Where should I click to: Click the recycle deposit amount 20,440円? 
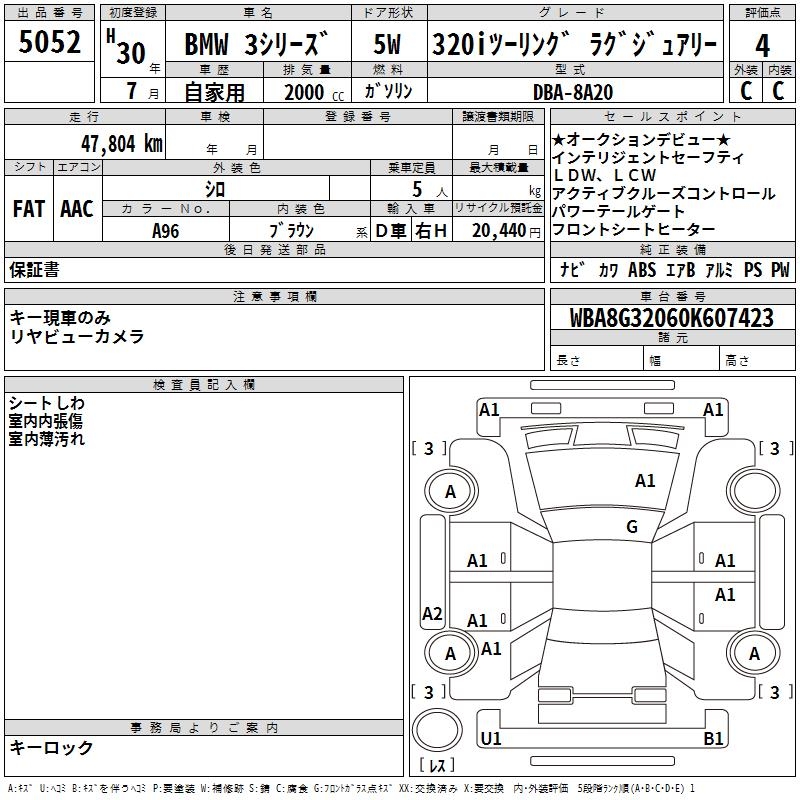(x=498, y=230)
